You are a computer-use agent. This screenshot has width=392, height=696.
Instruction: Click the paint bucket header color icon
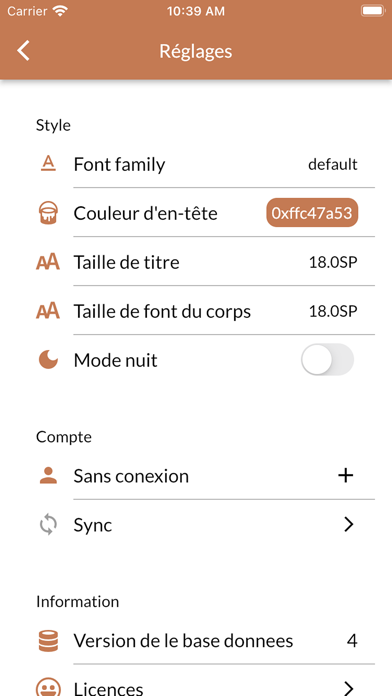coord(48,214)
